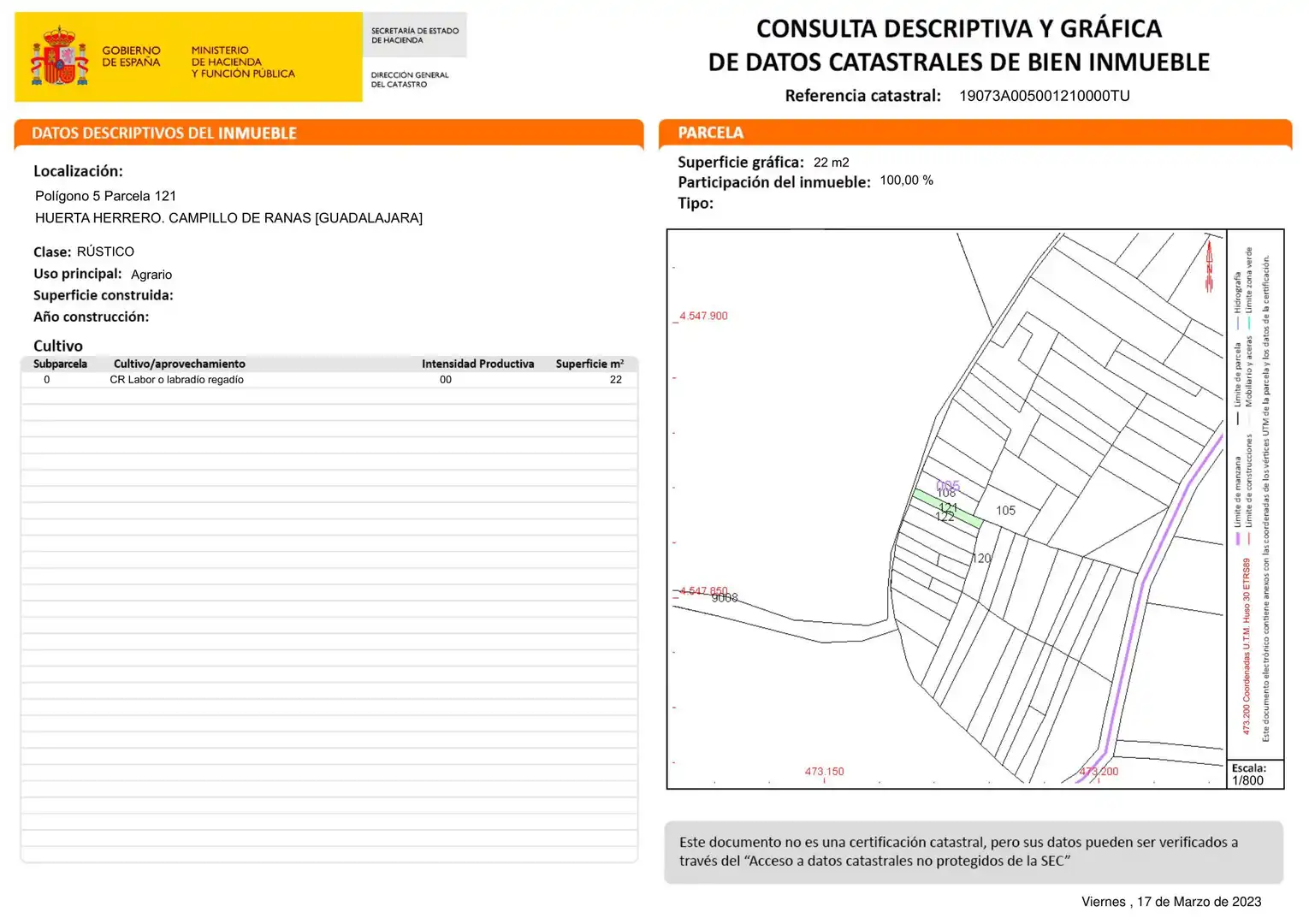The width and height of the screenshot is (1309, 924).
Task: Click the "Agrario" use value
Action: (x=151, y=275)
